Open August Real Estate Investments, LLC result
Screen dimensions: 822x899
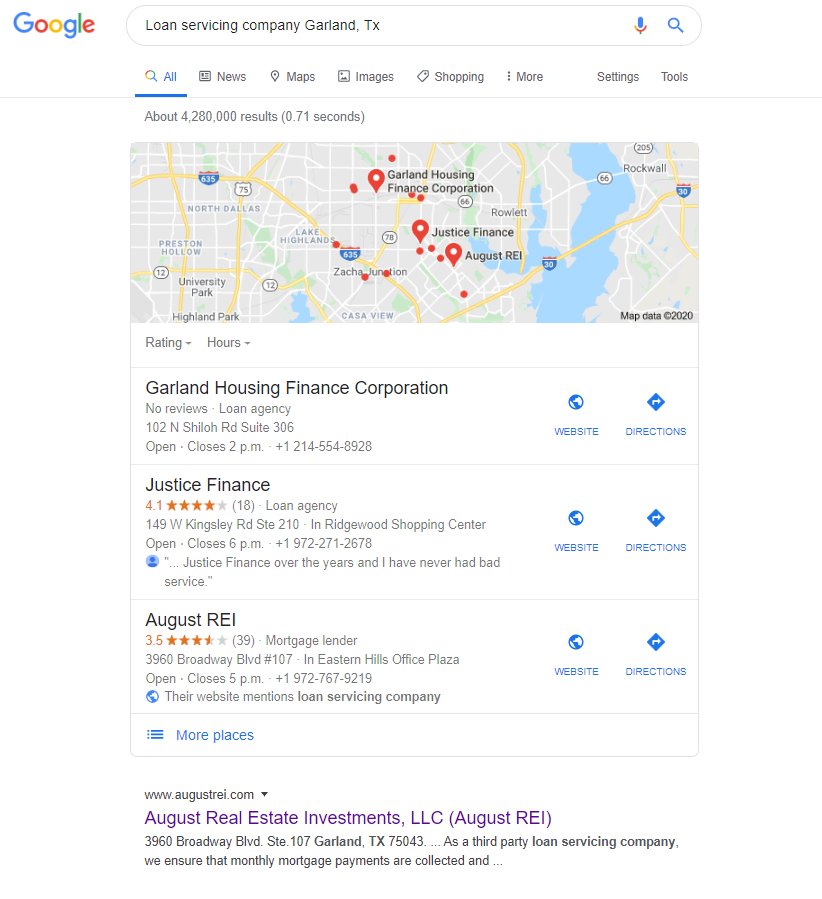click(348, 818)
